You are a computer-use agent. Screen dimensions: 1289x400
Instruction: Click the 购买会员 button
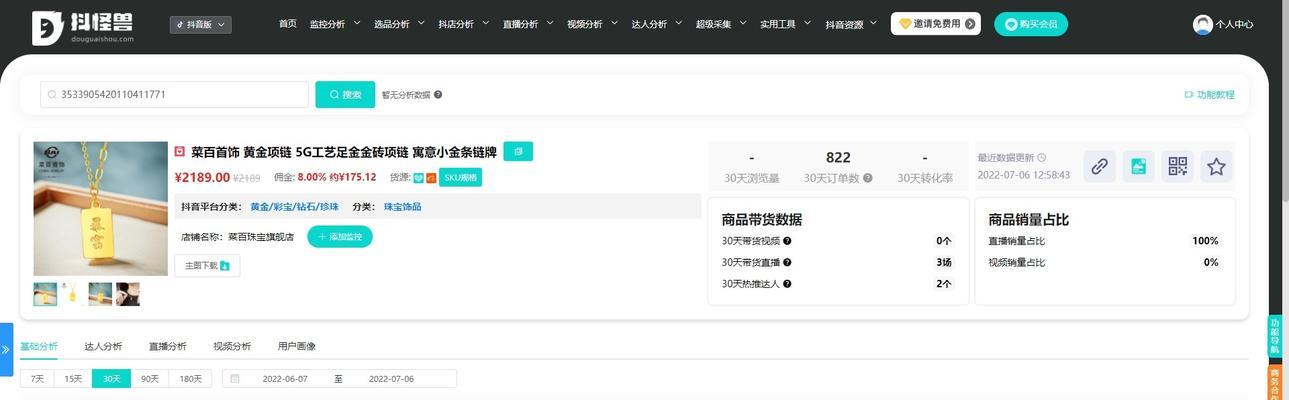point(1031,24)
